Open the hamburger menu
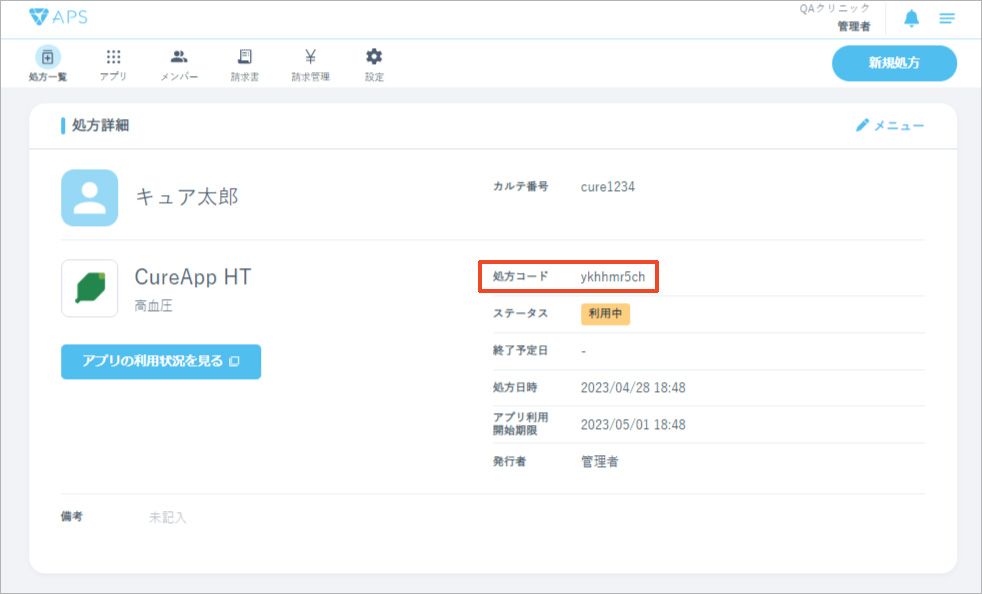 947,19
